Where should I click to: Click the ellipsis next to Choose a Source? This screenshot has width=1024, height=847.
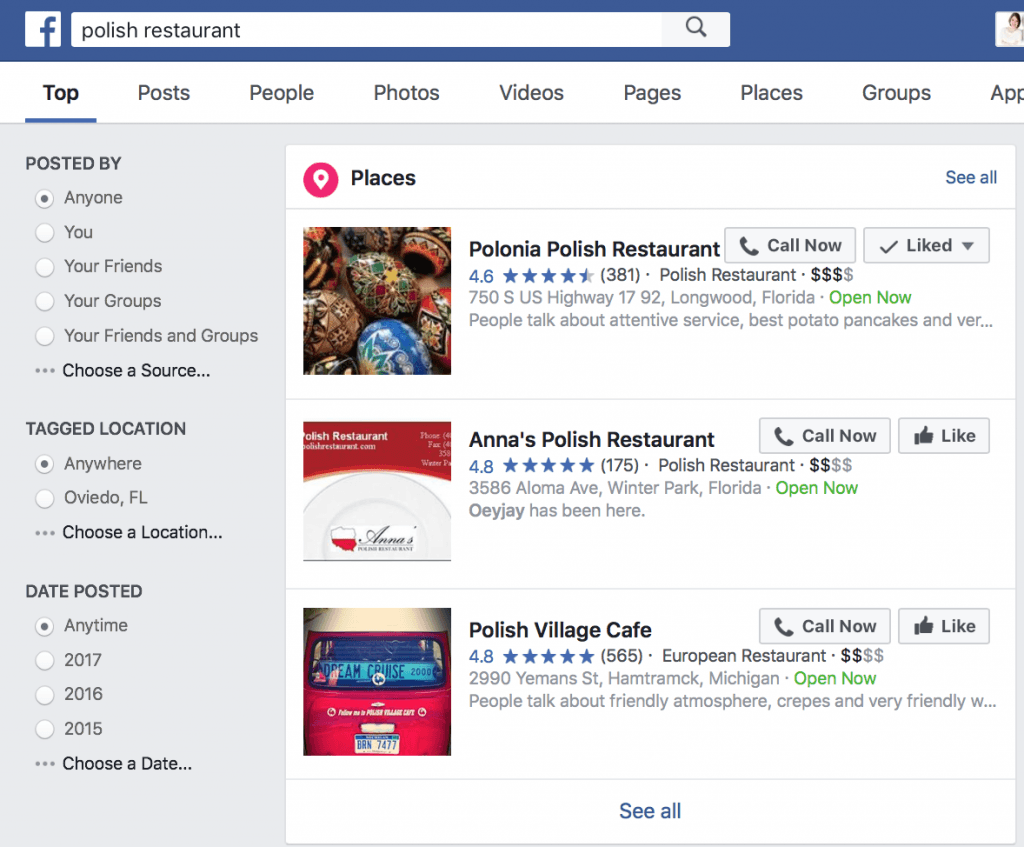(x=44, y=371)
